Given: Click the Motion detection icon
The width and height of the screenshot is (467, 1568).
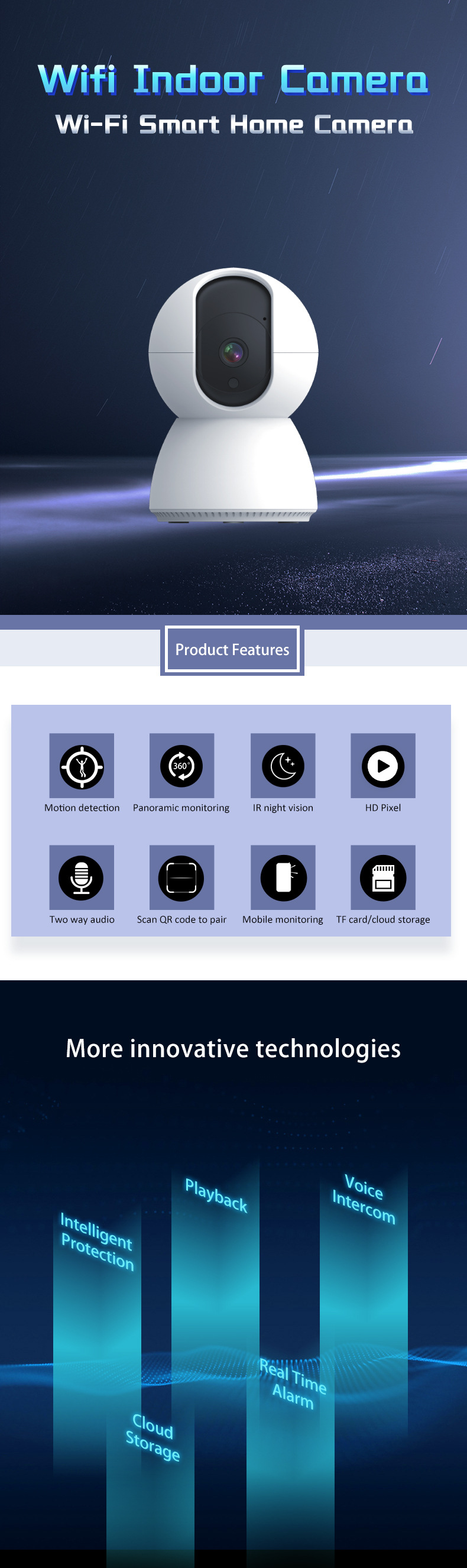Looking at the screenshot, I should click(x=82, y=765).
